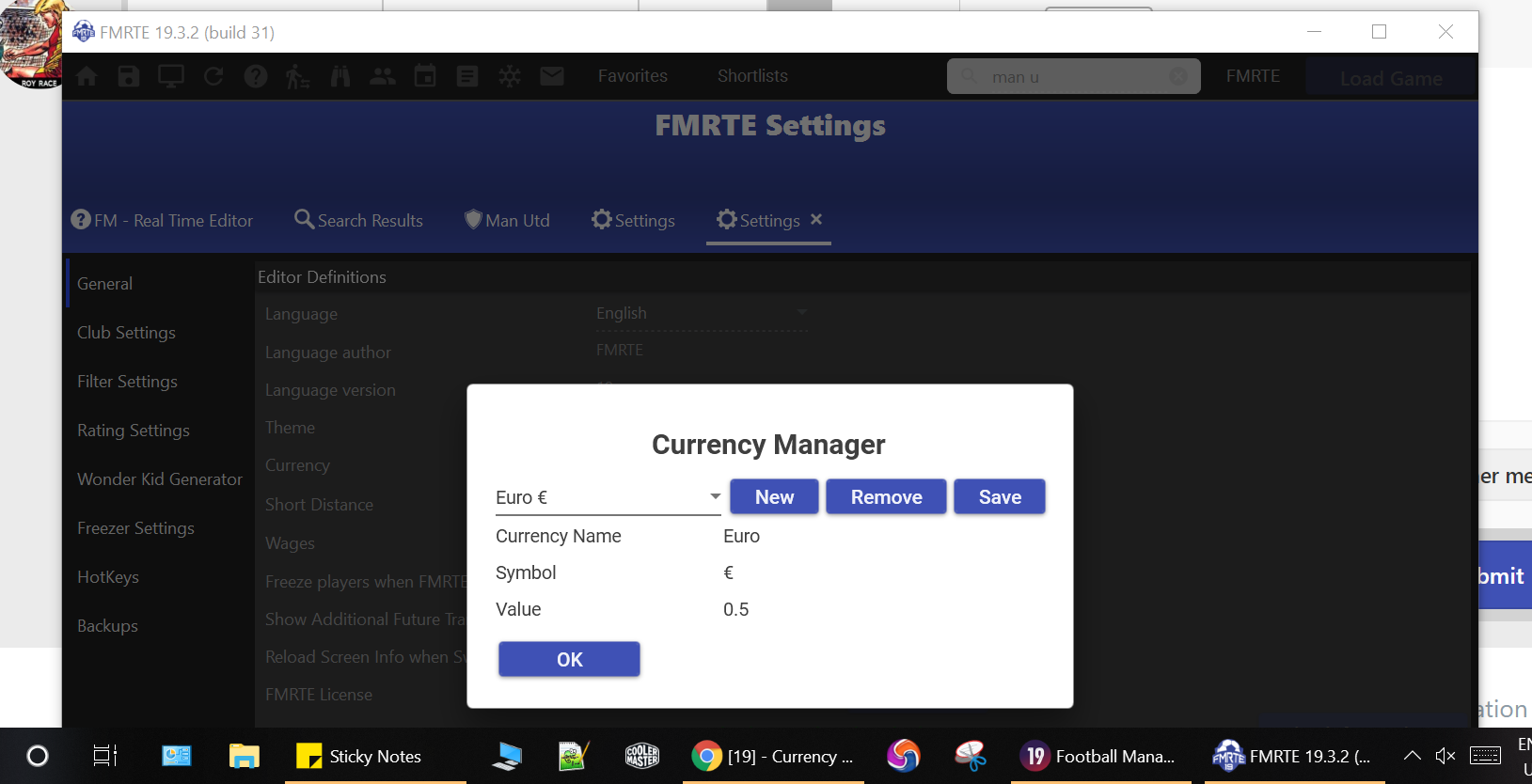Click the people group staff icon

[x=383, y=76]
